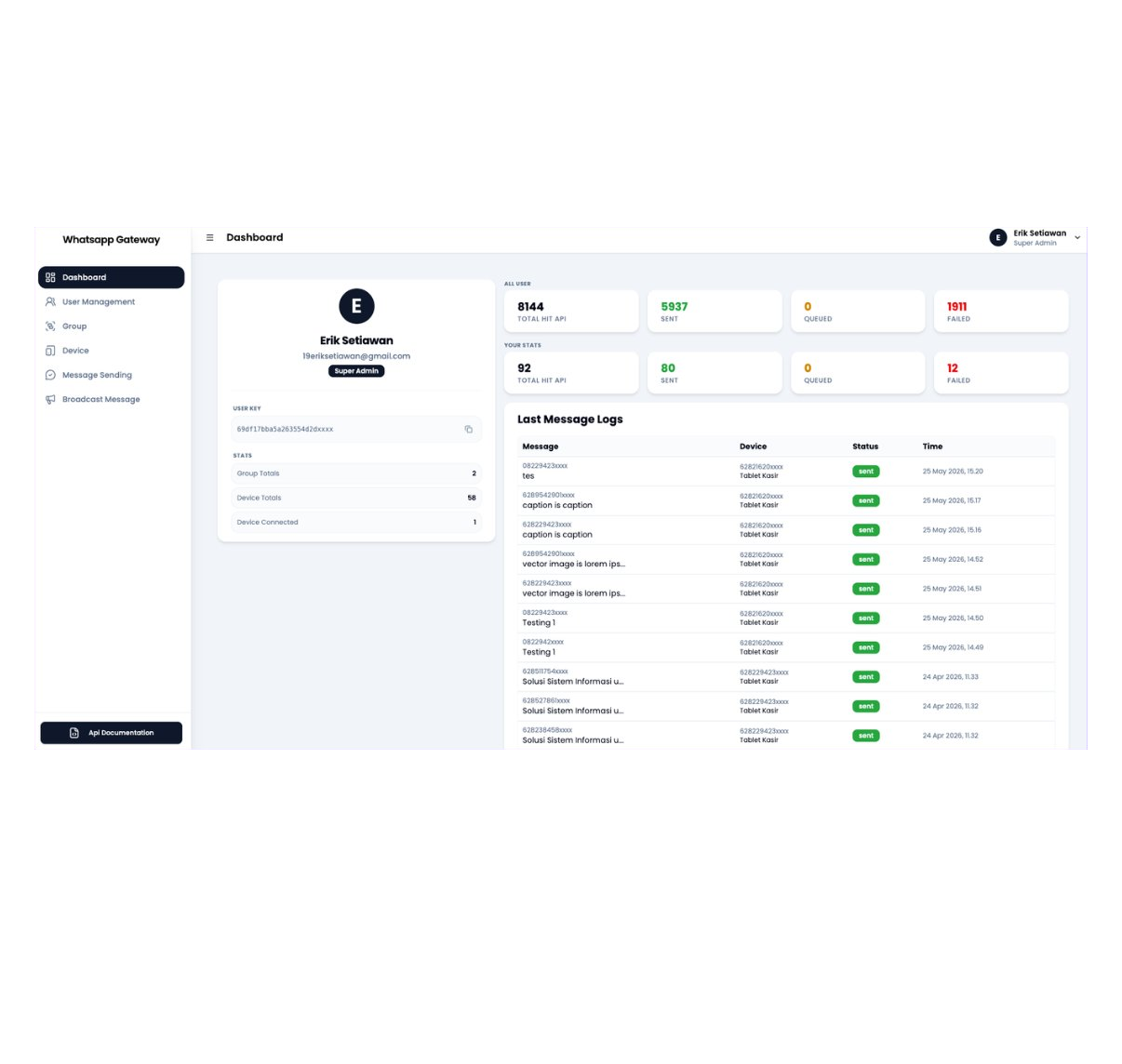Copy the user key with copy icon
The image size is (1122, 1064).
[468, 429]
